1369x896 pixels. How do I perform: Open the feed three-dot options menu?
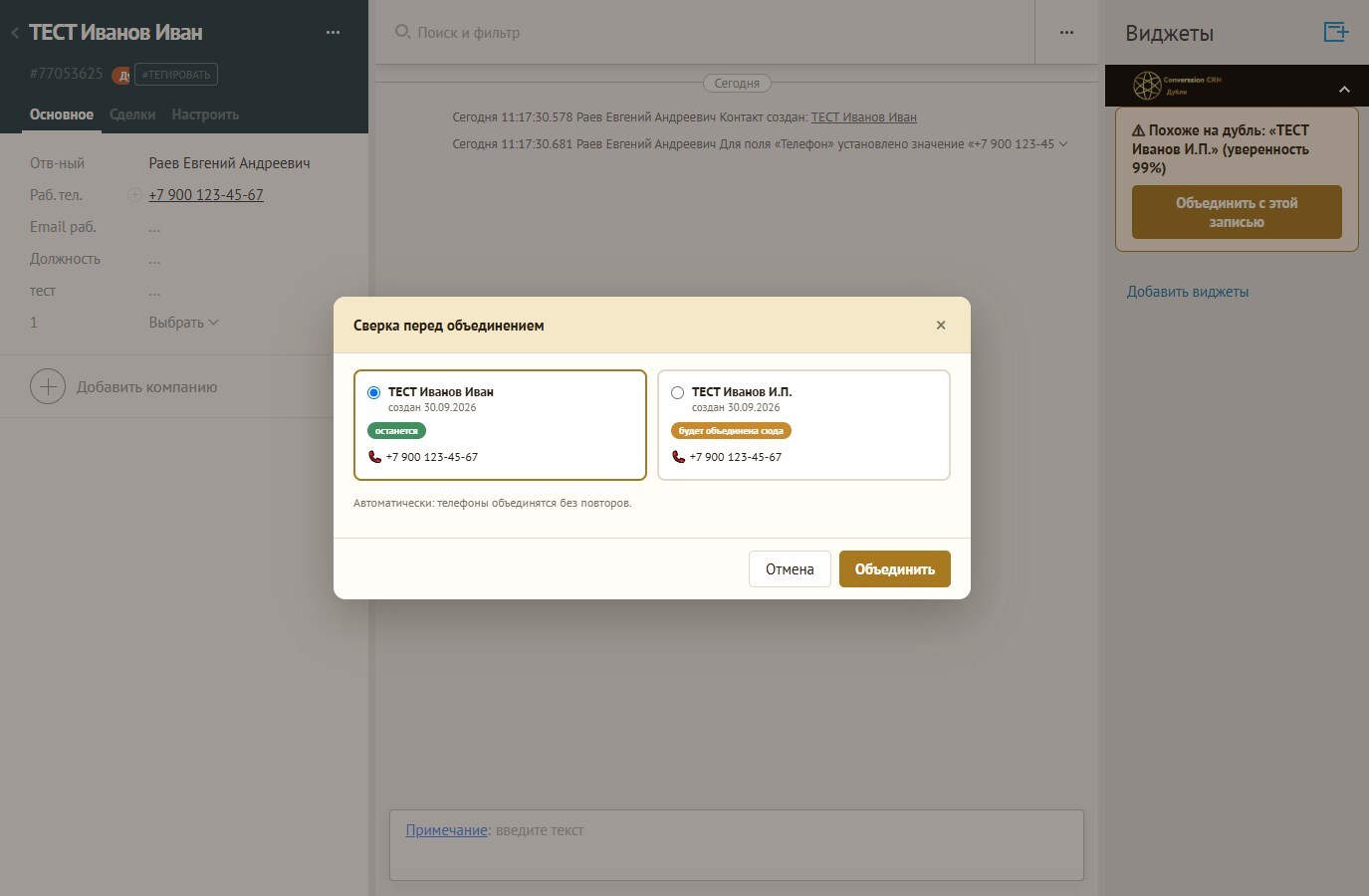coord(1066,33)
